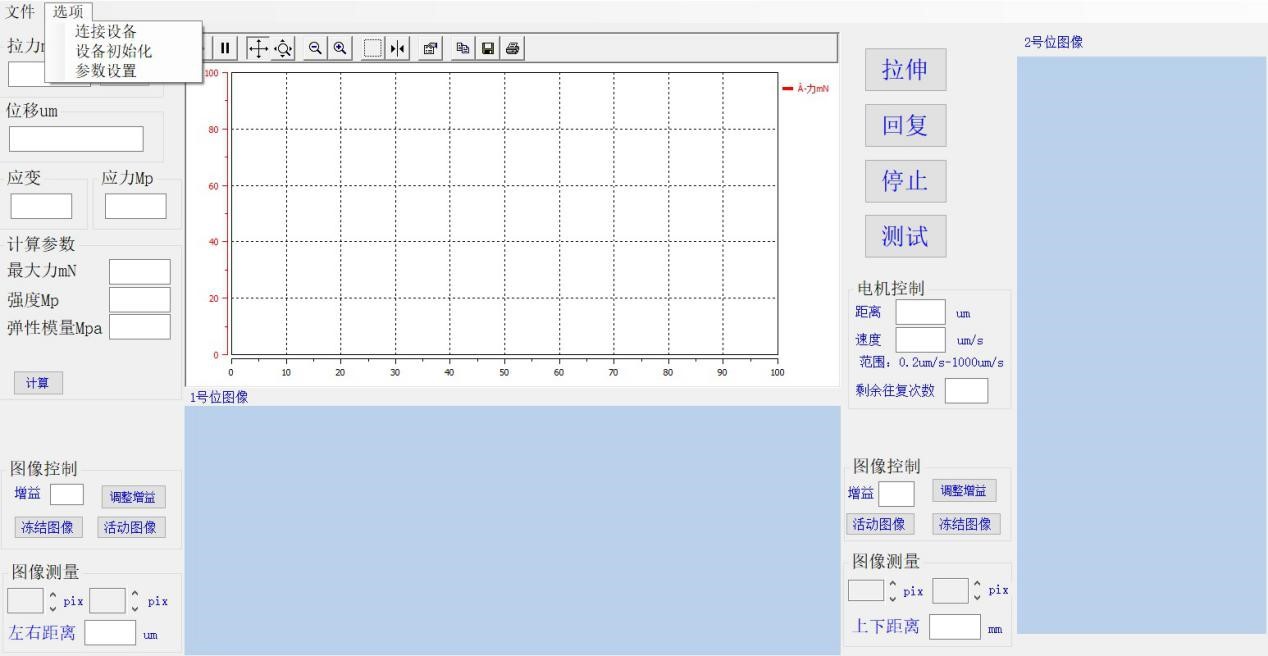The width and height of the screenshot is (1268, 656).
Task: Focus the 弹性模量Mpa input field
Action: tap(140, 327)
